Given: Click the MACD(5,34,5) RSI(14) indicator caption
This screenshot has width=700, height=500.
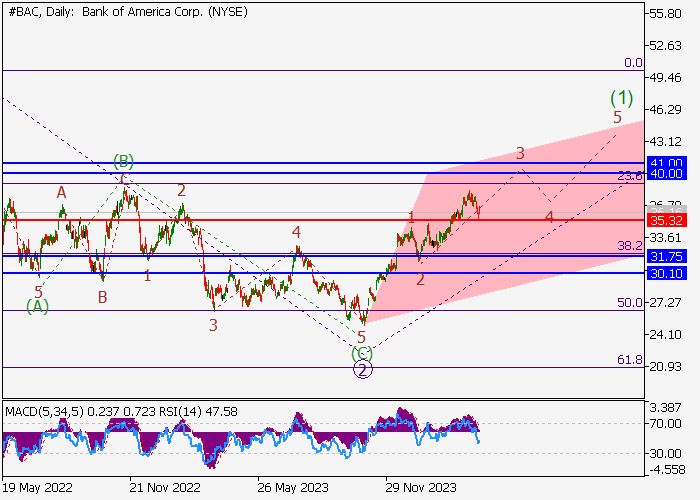Looking at the screenshot, I should click(x=121, y=411).
